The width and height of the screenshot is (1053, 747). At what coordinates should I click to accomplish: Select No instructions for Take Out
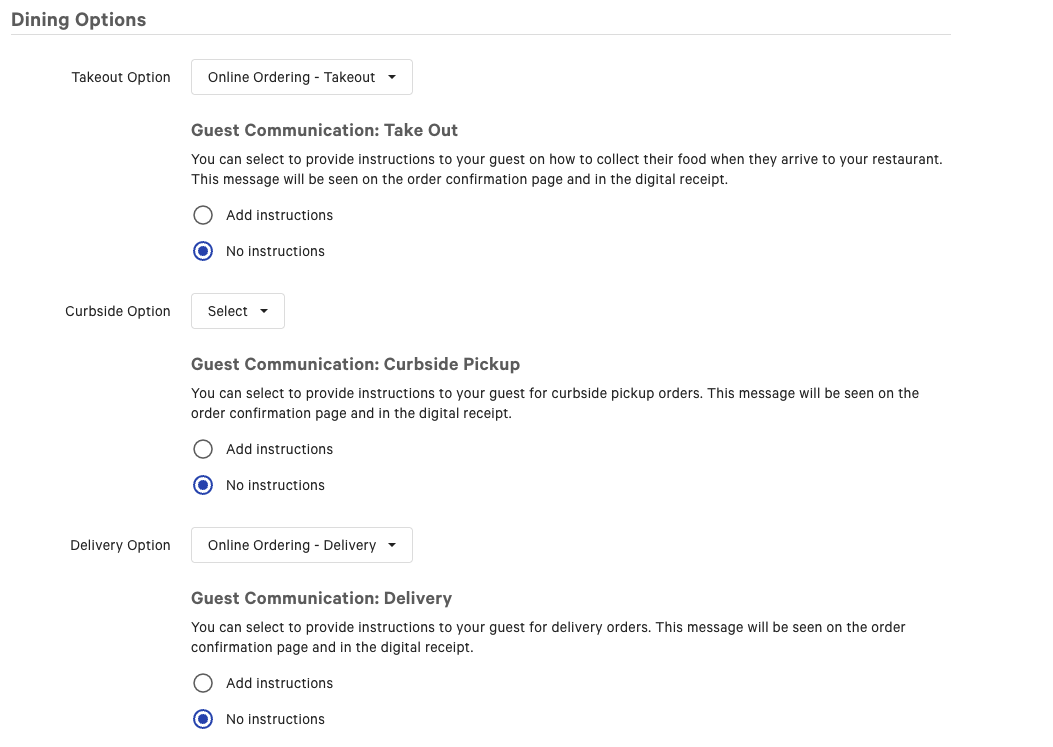pyautogui.click(x=203, y=251)
